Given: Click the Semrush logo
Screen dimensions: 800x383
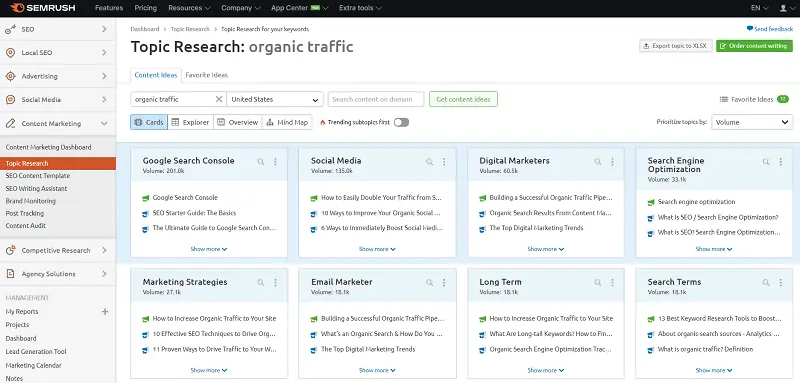Looking at the screenshot, I should point(44,8).
